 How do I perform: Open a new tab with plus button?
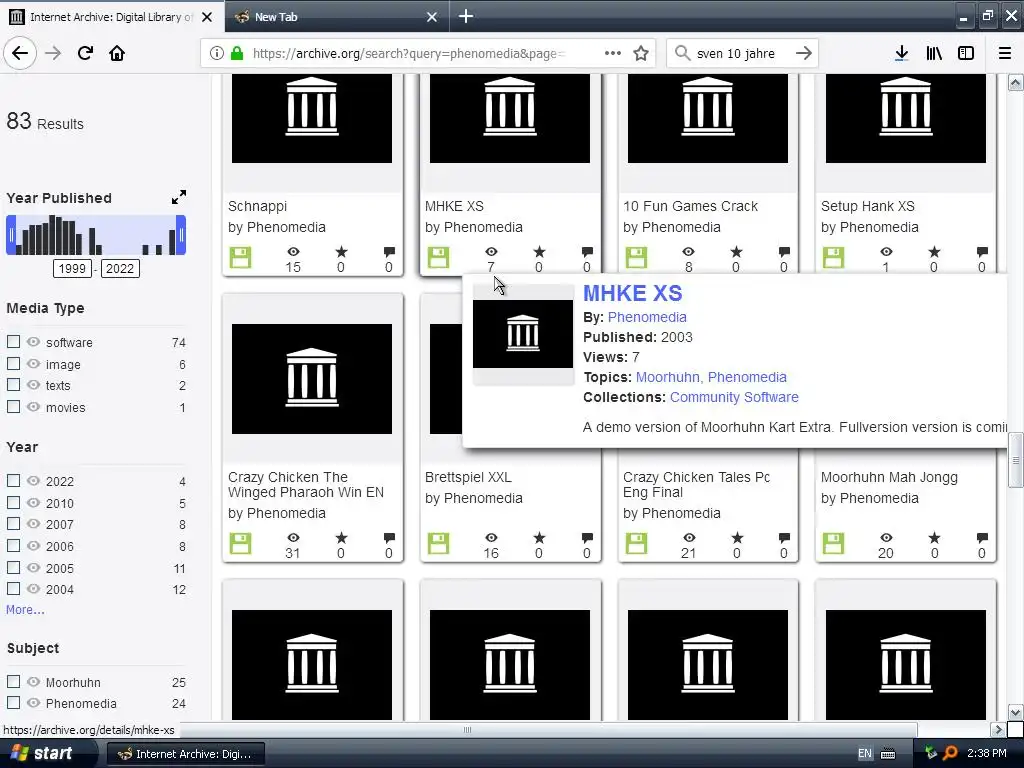click(466, 16)
